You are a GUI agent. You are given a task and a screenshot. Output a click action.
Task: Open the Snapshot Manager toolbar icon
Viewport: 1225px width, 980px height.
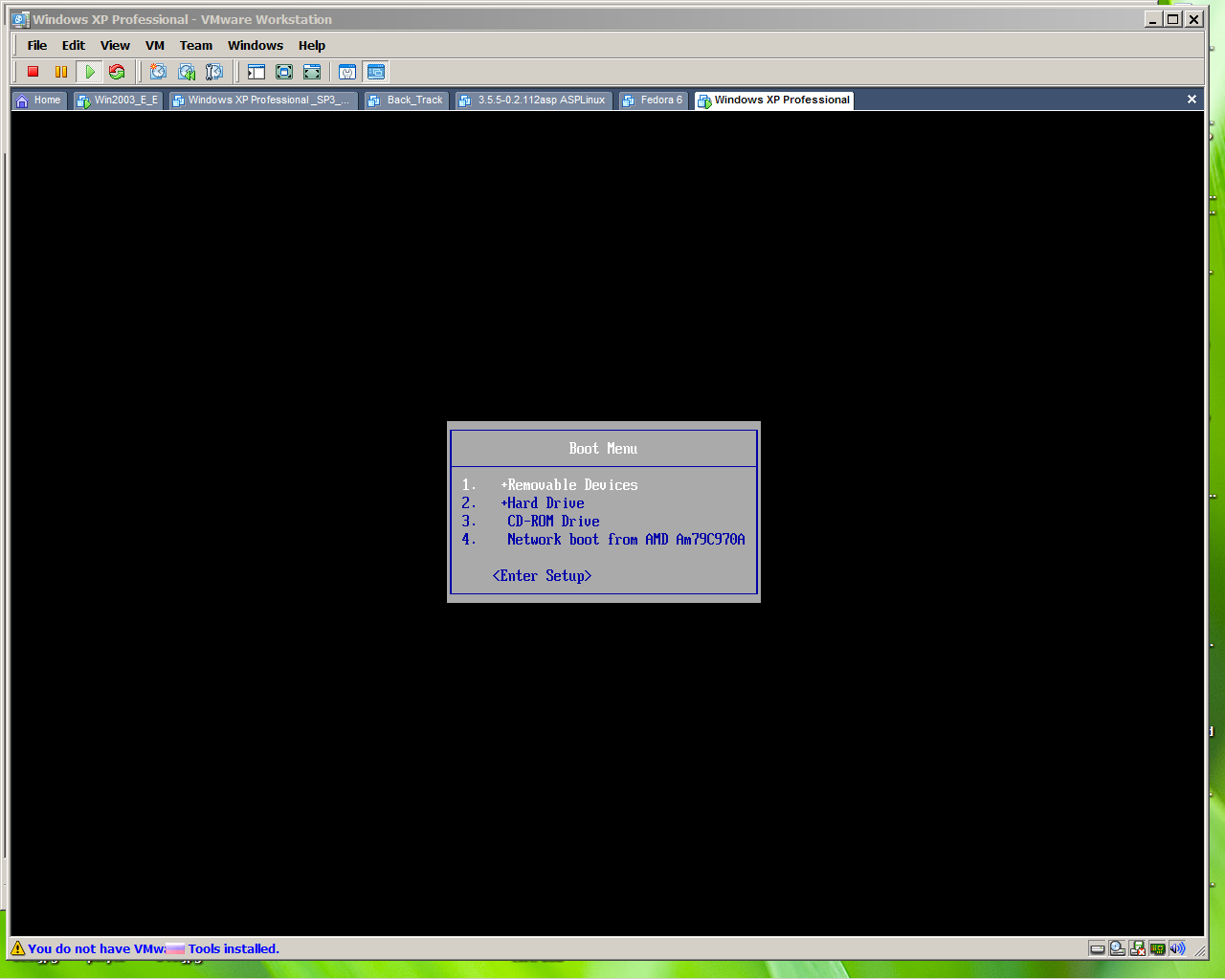click(x=214, y=72)
